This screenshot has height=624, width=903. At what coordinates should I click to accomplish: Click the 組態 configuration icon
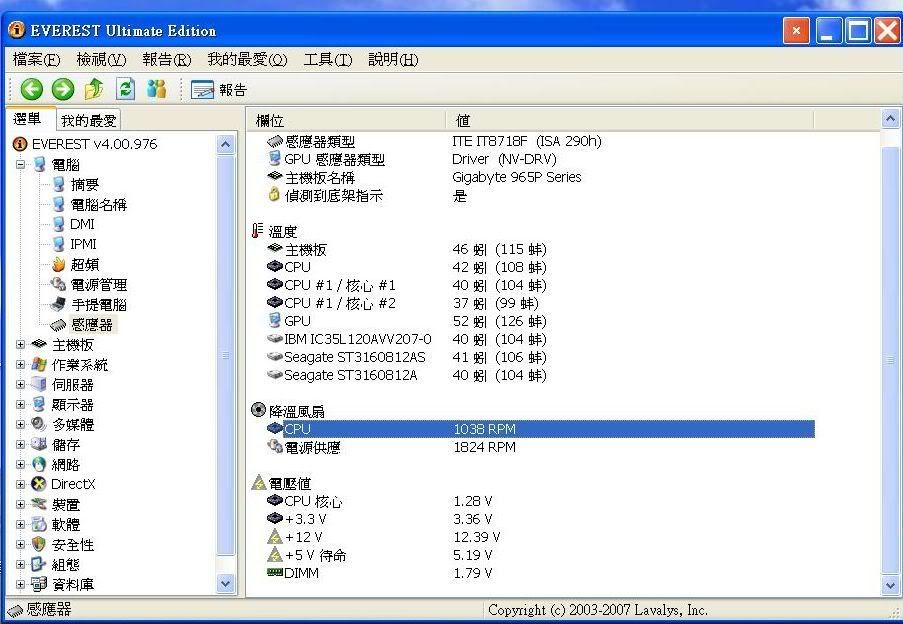click(39, 564)
